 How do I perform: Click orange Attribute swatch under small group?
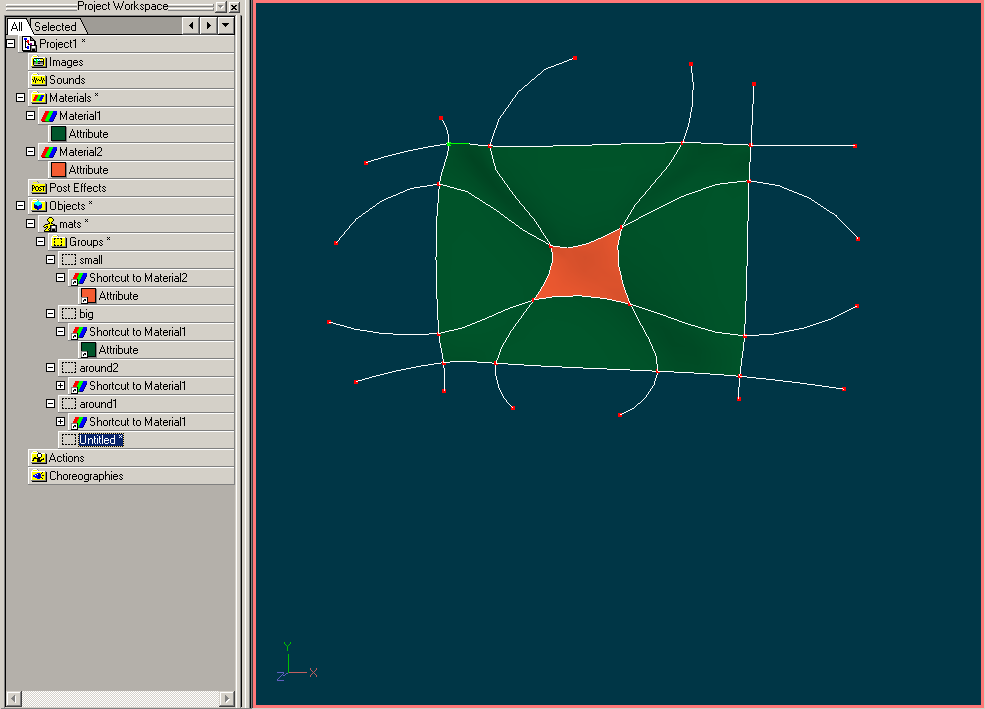point(89,296)
